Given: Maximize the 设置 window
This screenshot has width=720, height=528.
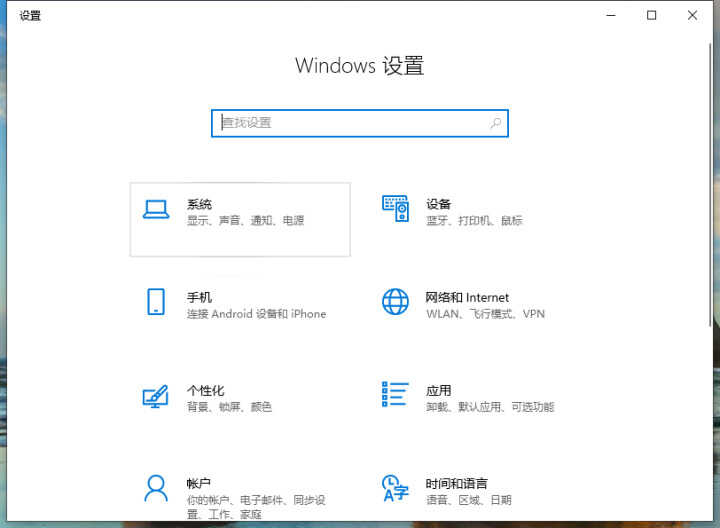Looking at the screenshot, I should [x=651, y=15].
